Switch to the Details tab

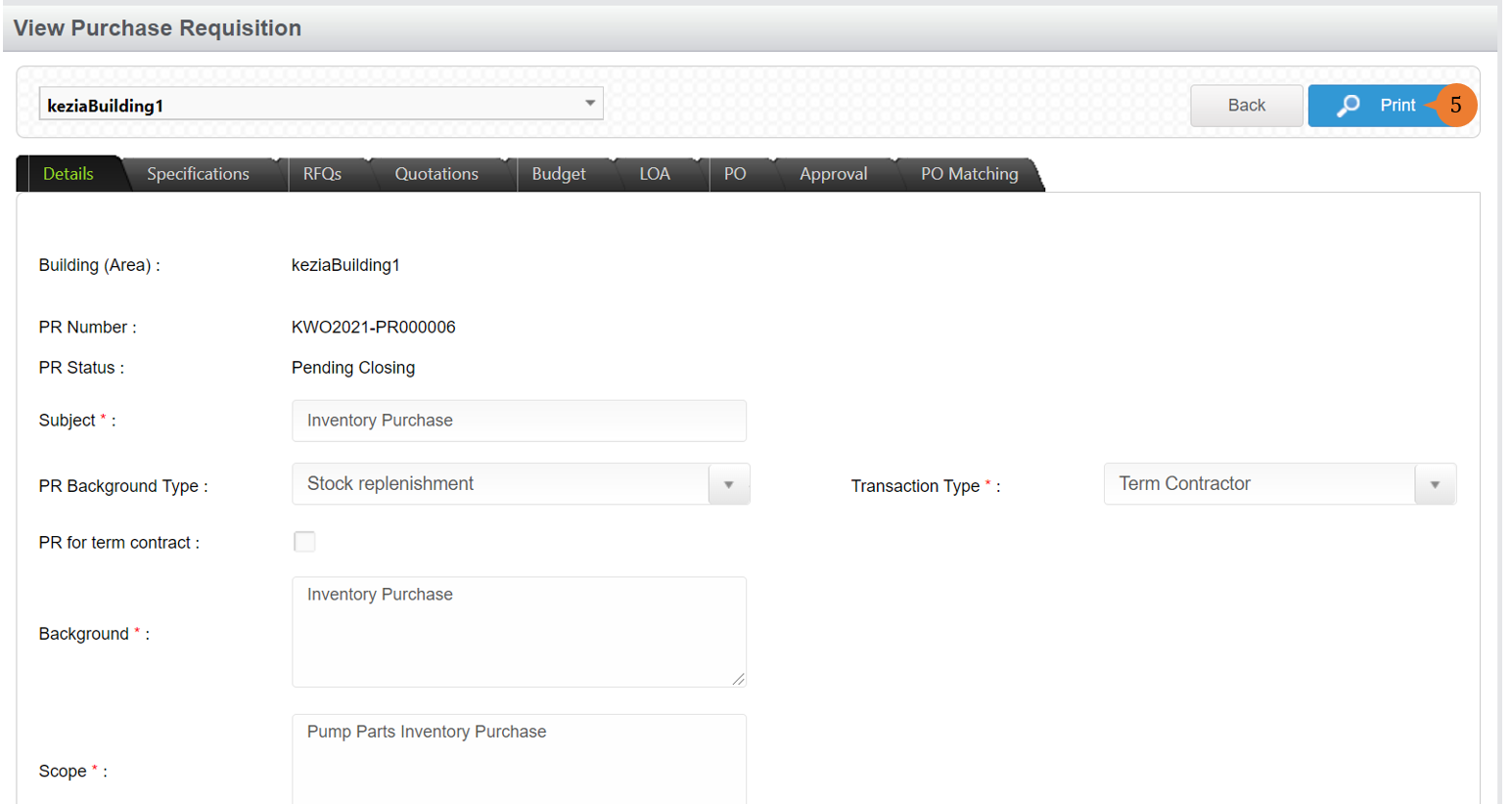69,174
